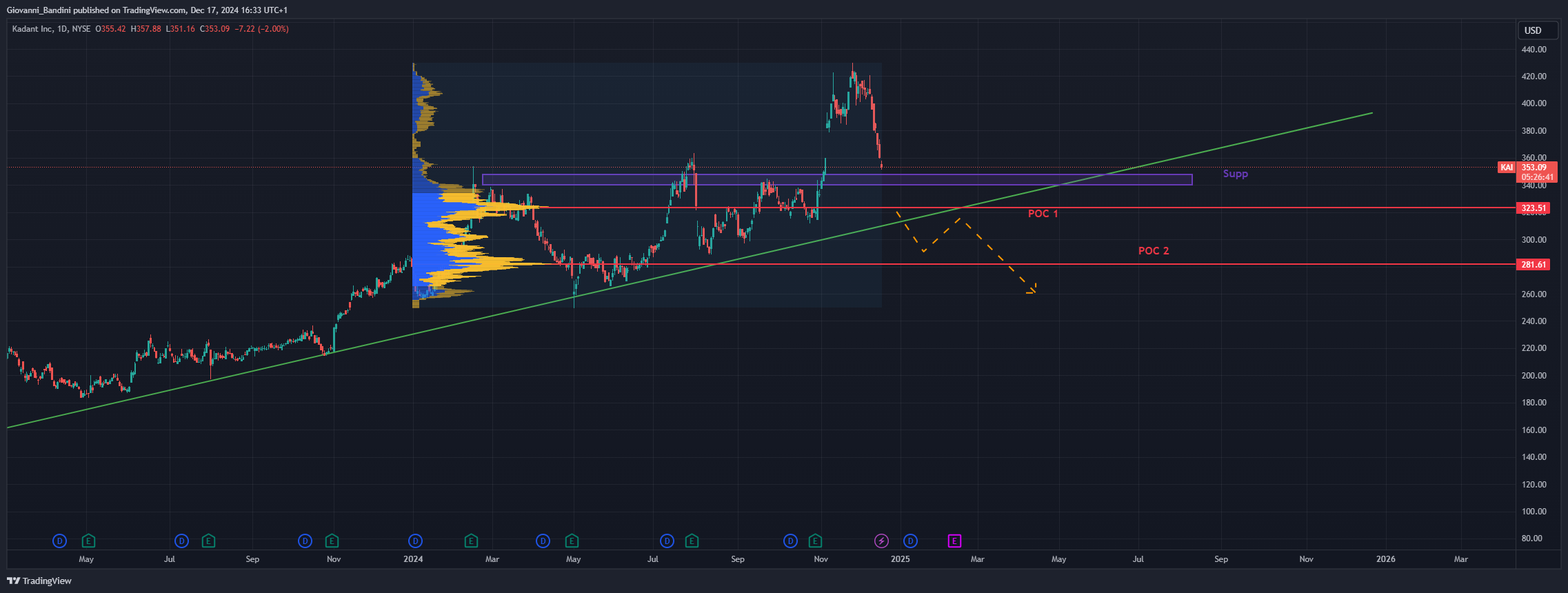Open the earnings marker in August 2023
Viewport: 1568px width, 593px height.
pos(208,541)
